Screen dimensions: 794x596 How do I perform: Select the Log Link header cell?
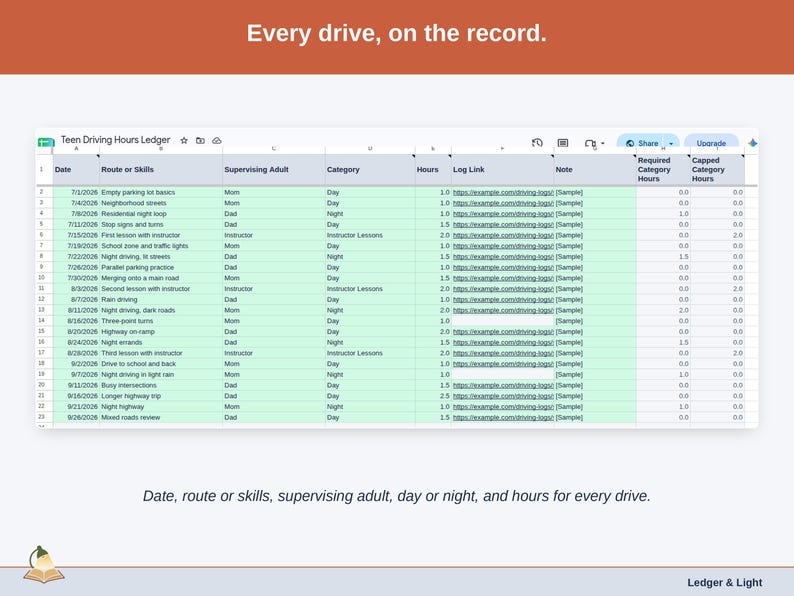[x=502, y=170]
